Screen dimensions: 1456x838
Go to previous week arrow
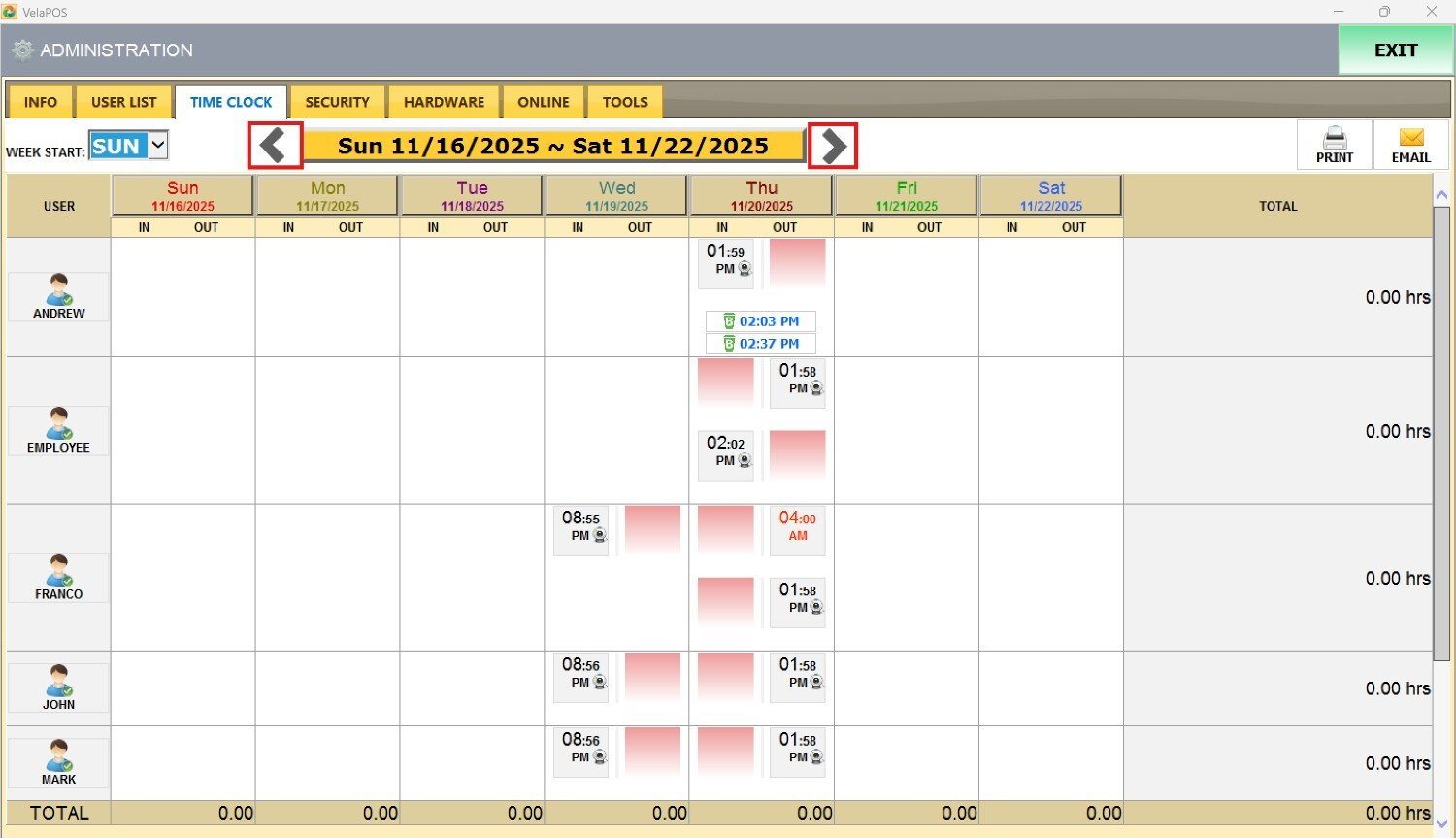[x=275, y=146]
